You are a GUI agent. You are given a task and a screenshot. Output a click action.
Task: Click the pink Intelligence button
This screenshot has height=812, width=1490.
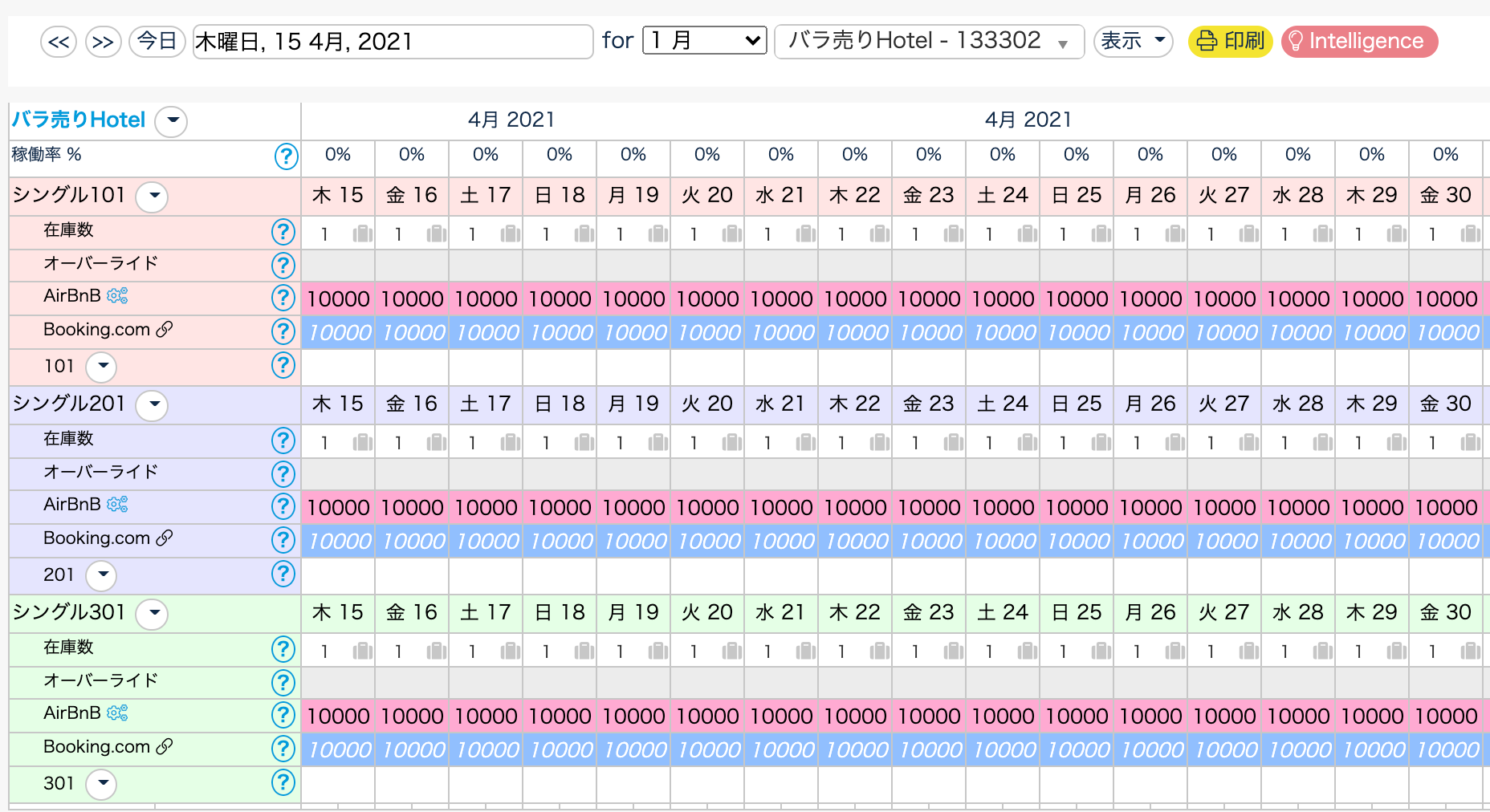(1359, 41)
